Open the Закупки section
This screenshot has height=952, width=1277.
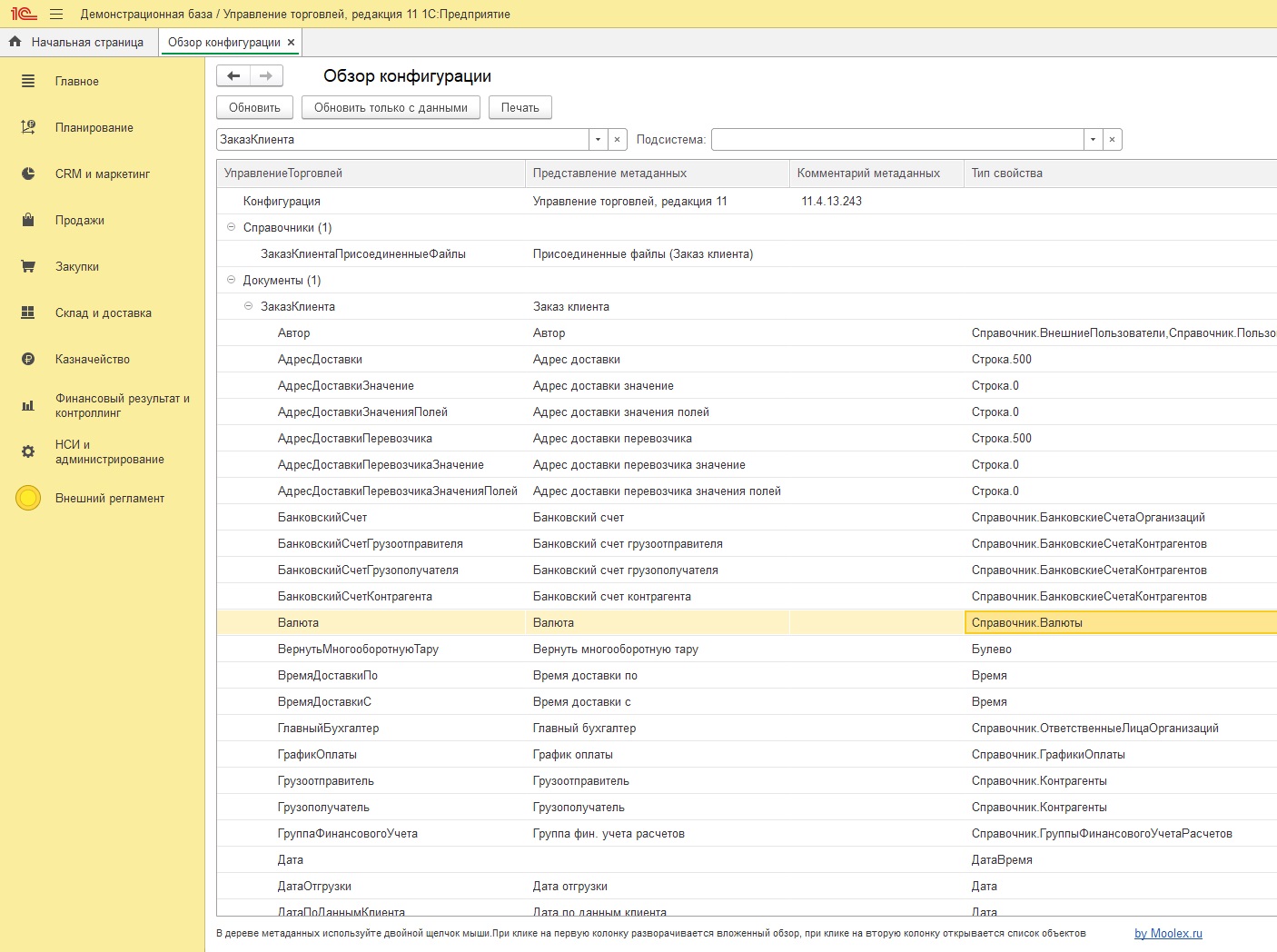(77, 266)
